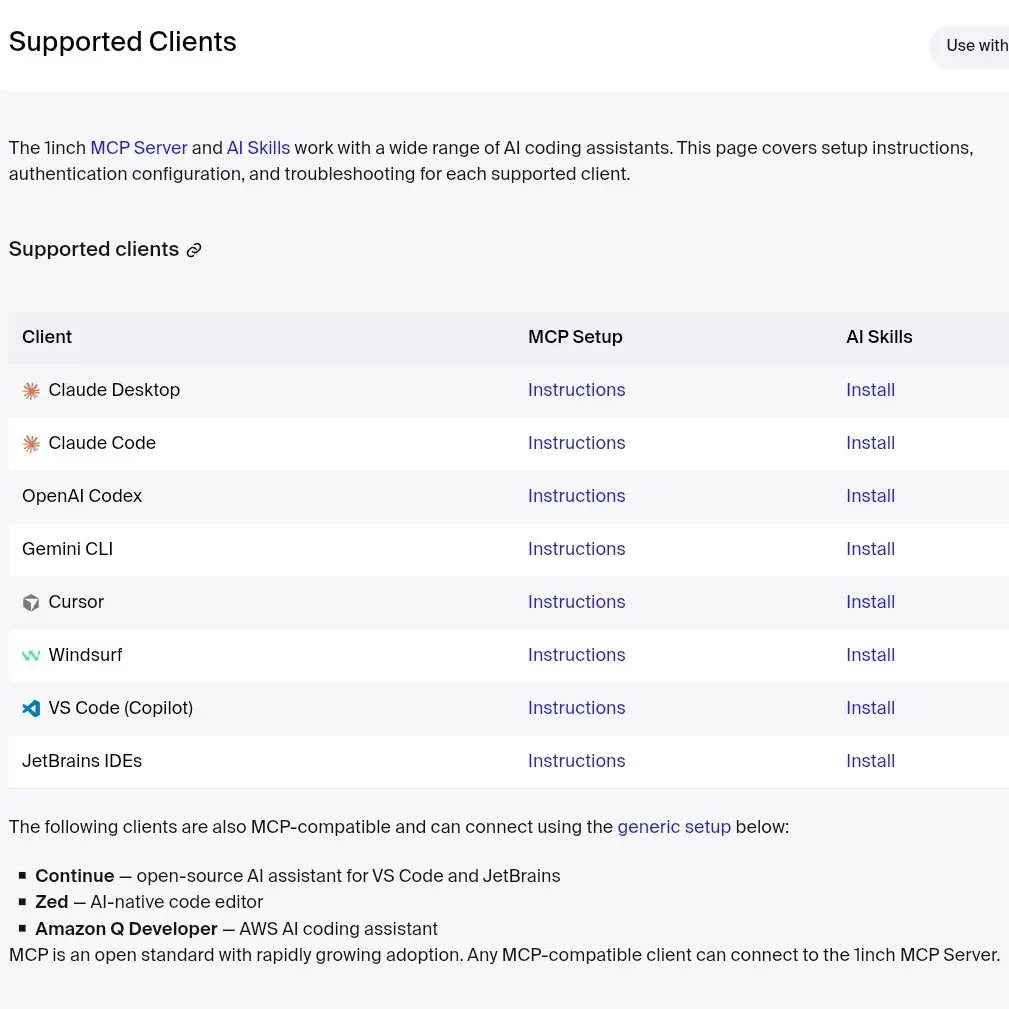1009x1009 pixels.
Task: Install AI Skills for Cursor
Action: (870, 602)
